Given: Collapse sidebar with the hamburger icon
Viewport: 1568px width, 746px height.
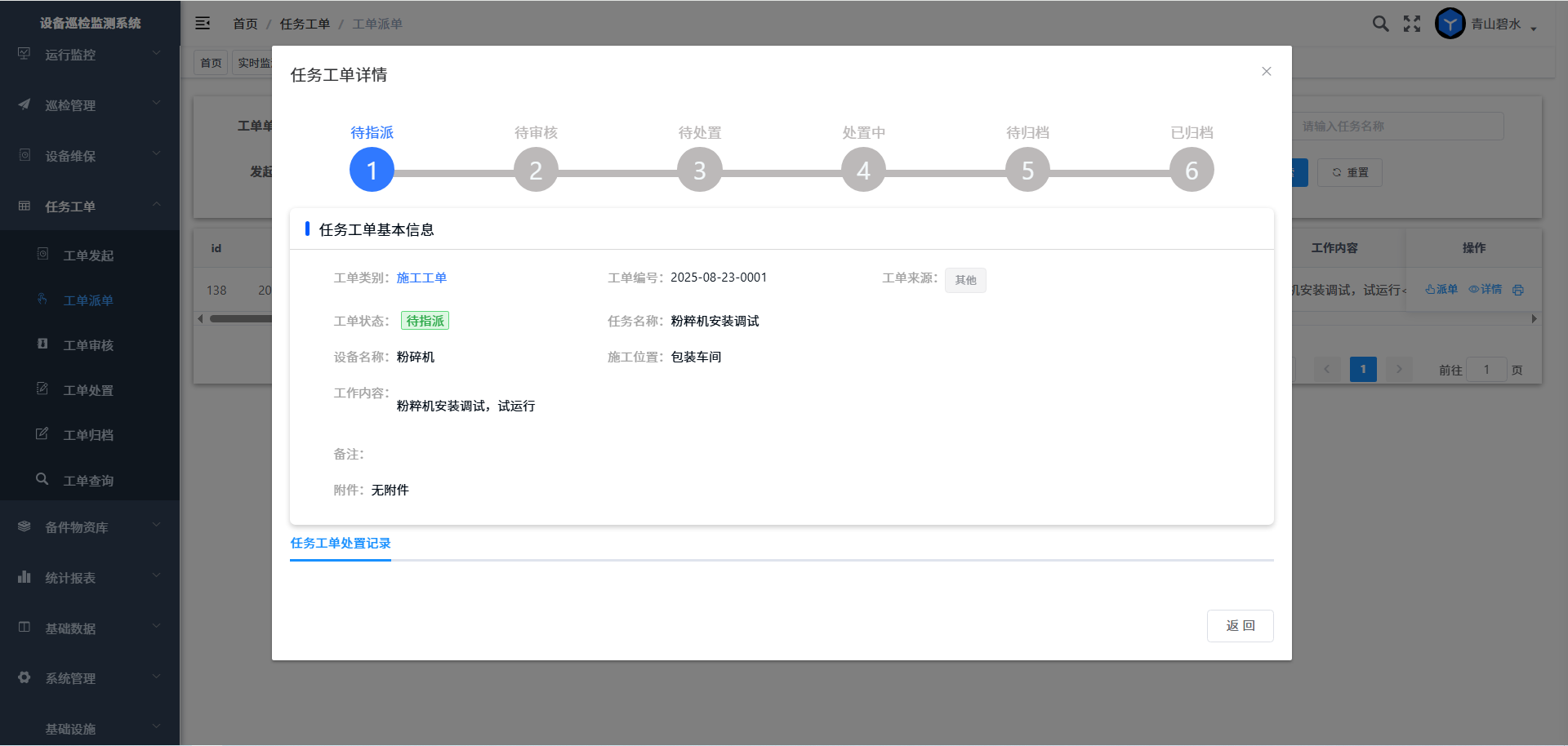Looking at the screenshot, I should pyautogui.click(x=203, y=24).
